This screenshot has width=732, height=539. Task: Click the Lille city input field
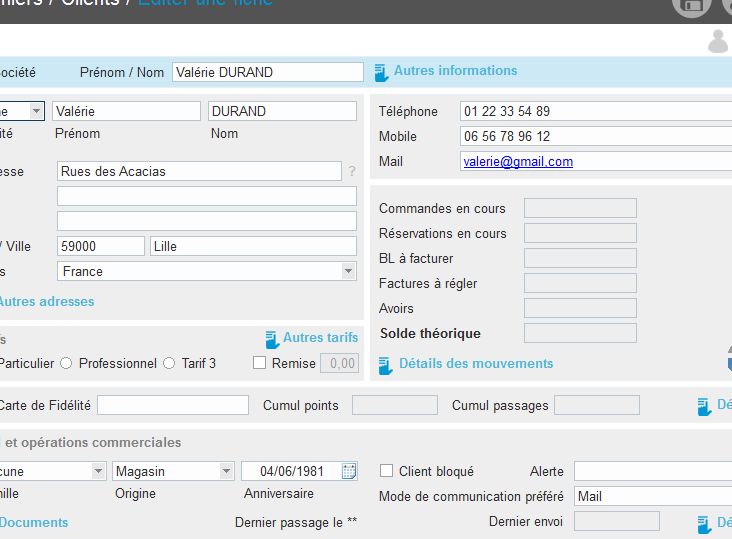[253, 246]
